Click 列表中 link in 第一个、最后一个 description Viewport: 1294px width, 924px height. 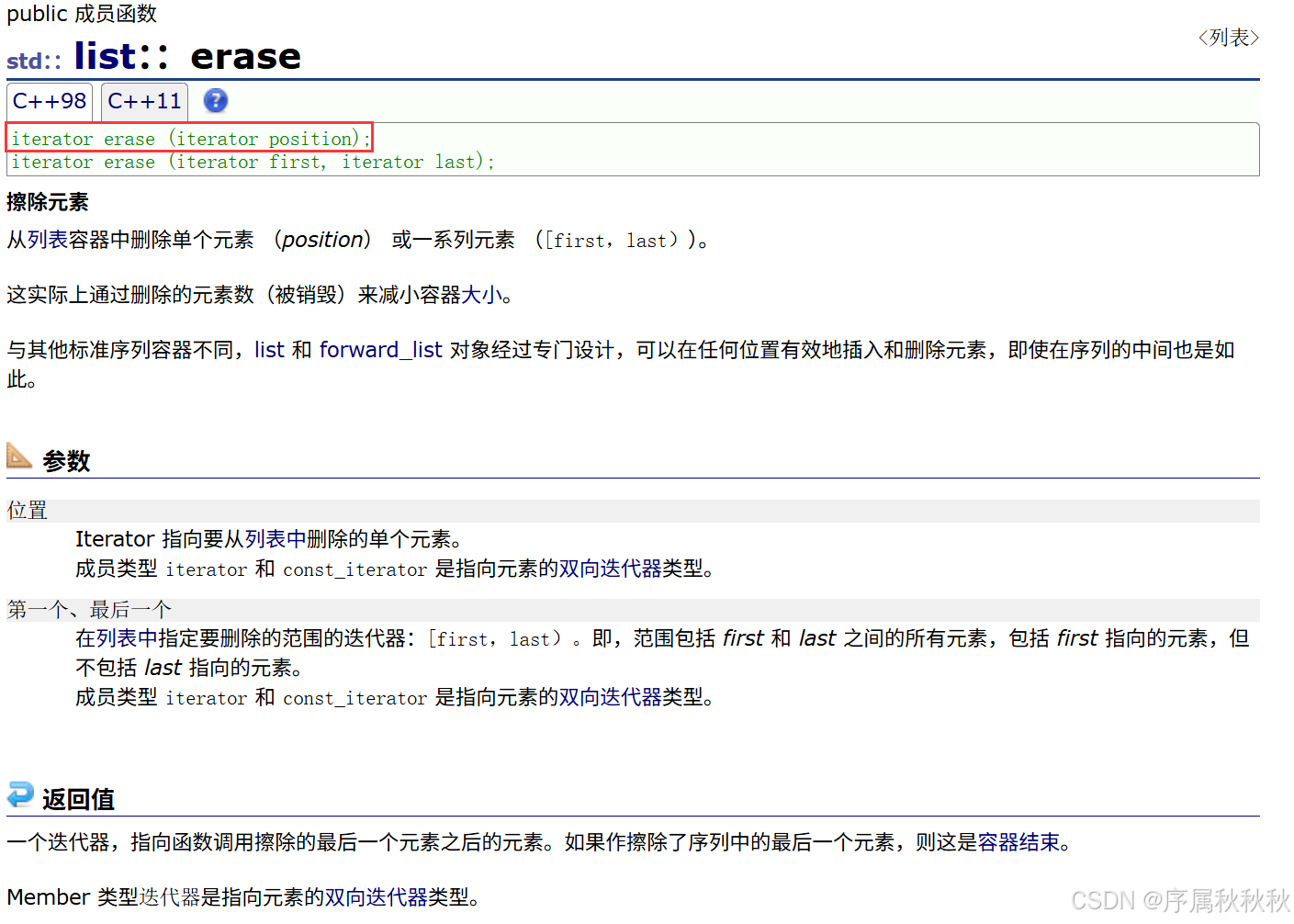pos(127,638)
